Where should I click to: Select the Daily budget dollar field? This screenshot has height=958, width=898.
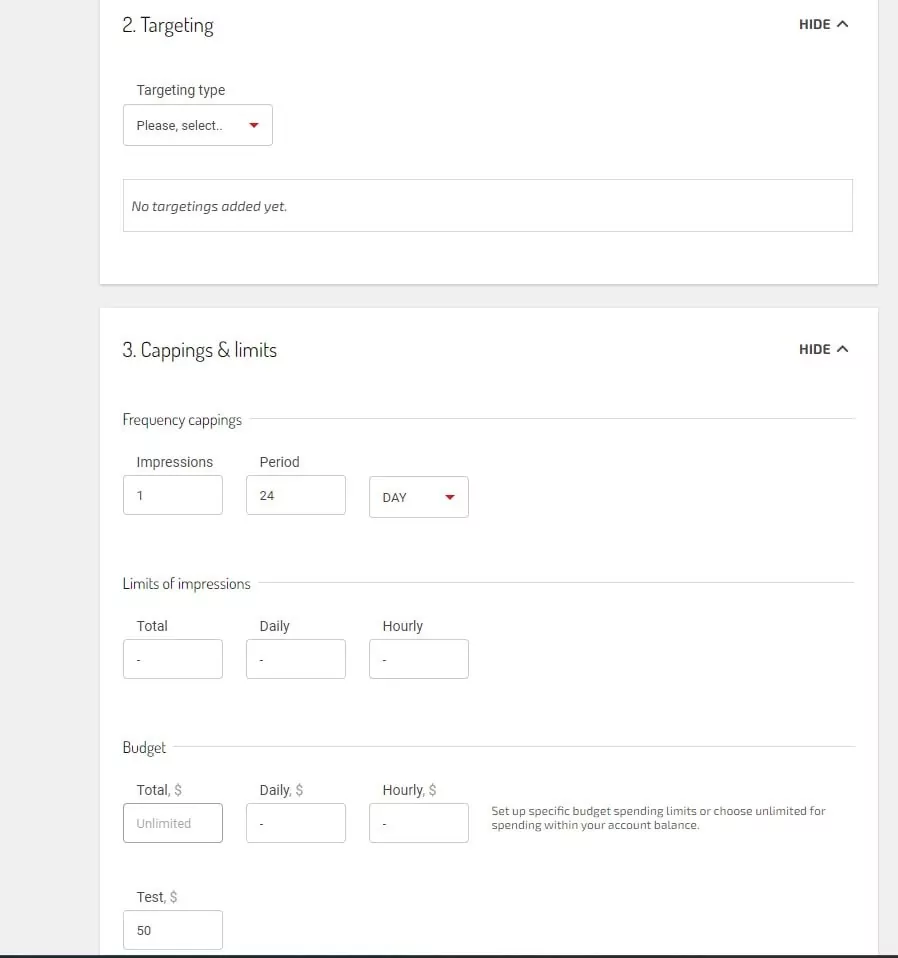click(x=295, y=823)
